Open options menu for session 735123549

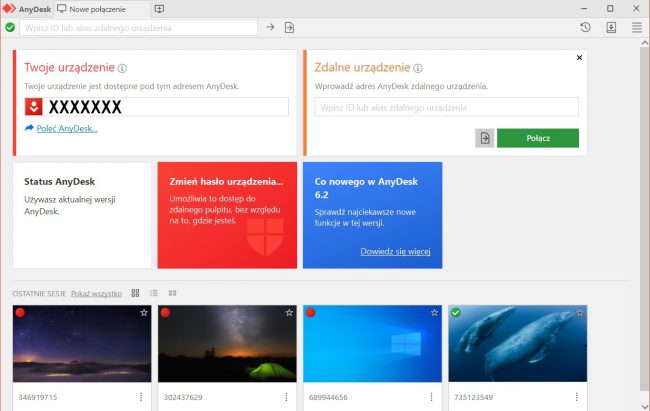577,397
